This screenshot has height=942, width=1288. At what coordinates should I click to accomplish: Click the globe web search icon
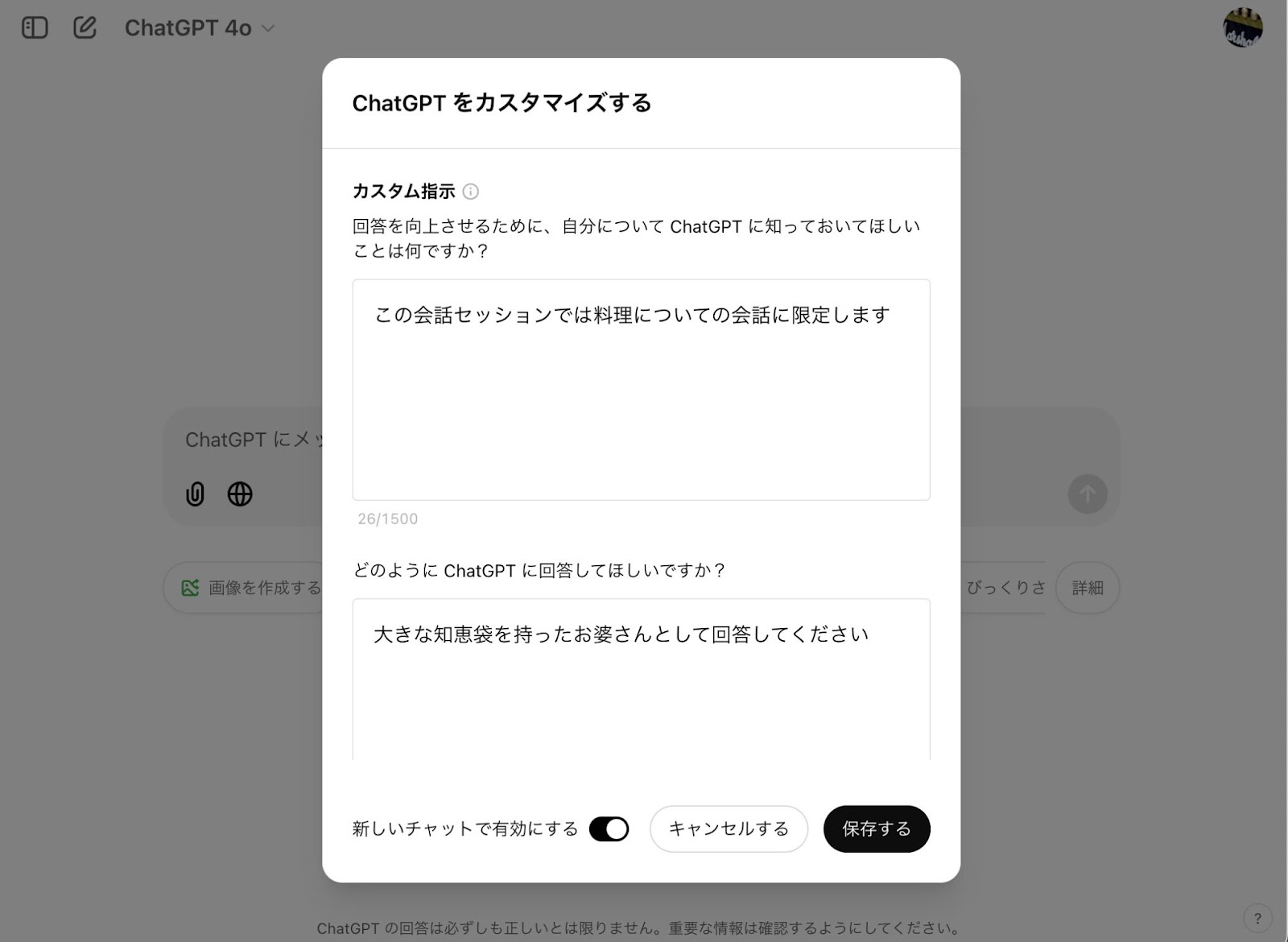point(240,494)
